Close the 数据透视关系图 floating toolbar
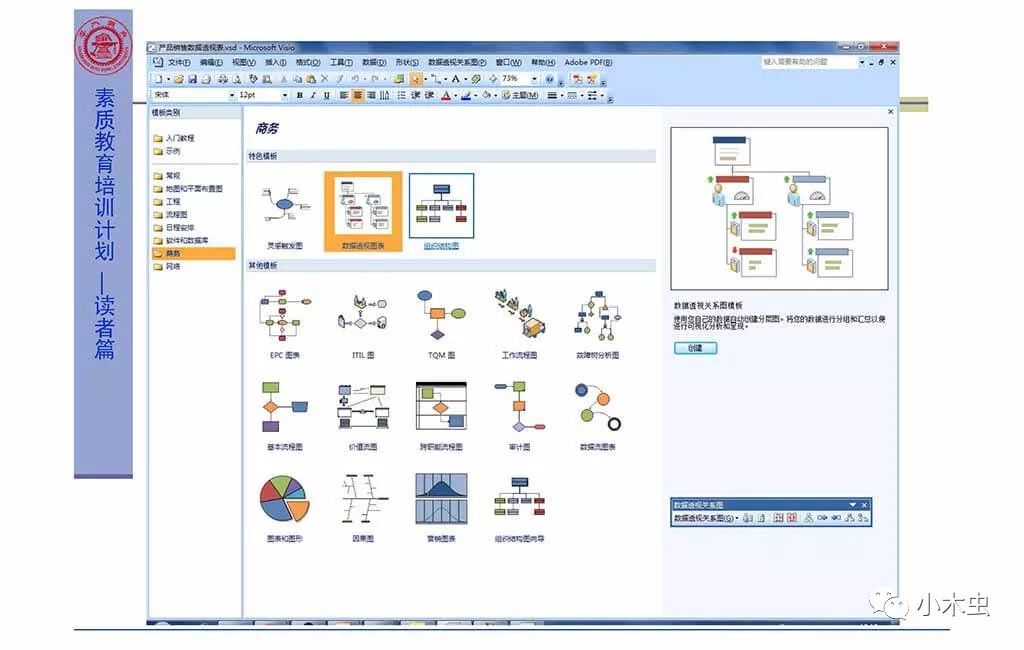The width and height of the screenshot is (1024, 650). click(864, 504)
